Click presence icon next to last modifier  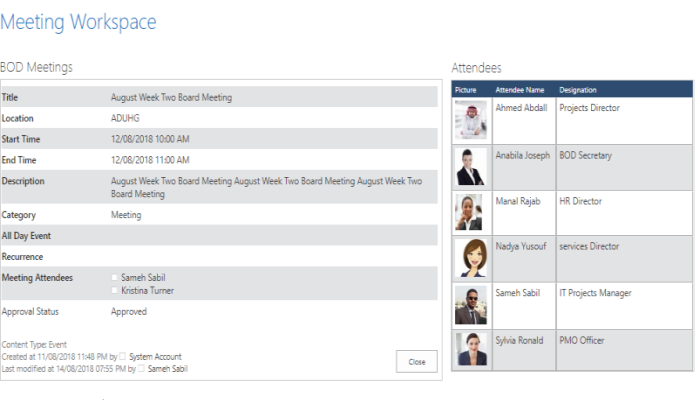coord(140,369)
